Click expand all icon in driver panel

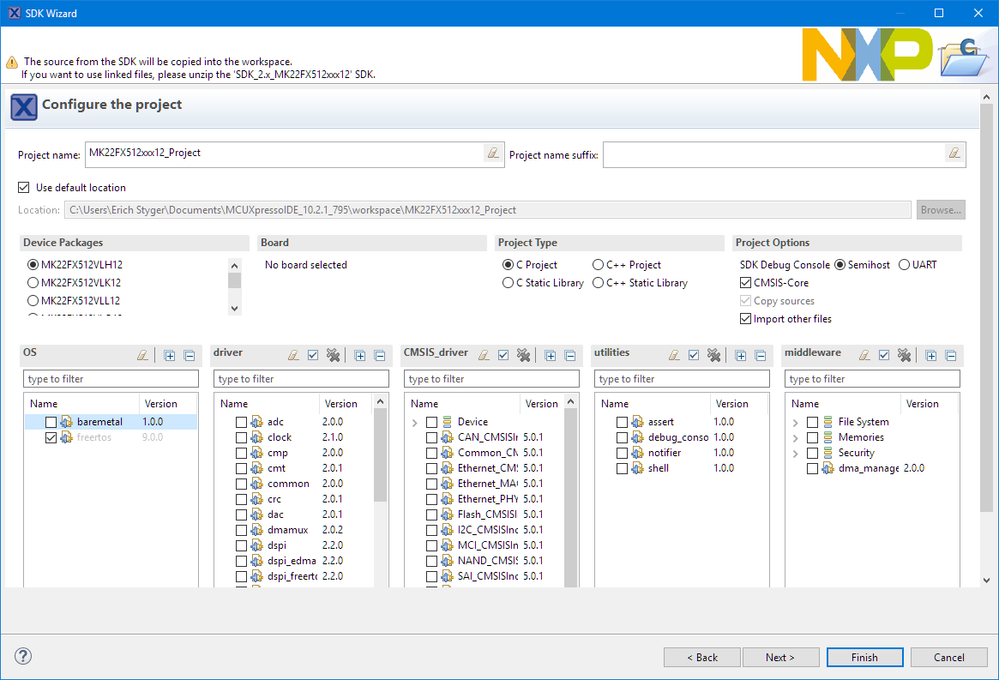coord(359,355)
